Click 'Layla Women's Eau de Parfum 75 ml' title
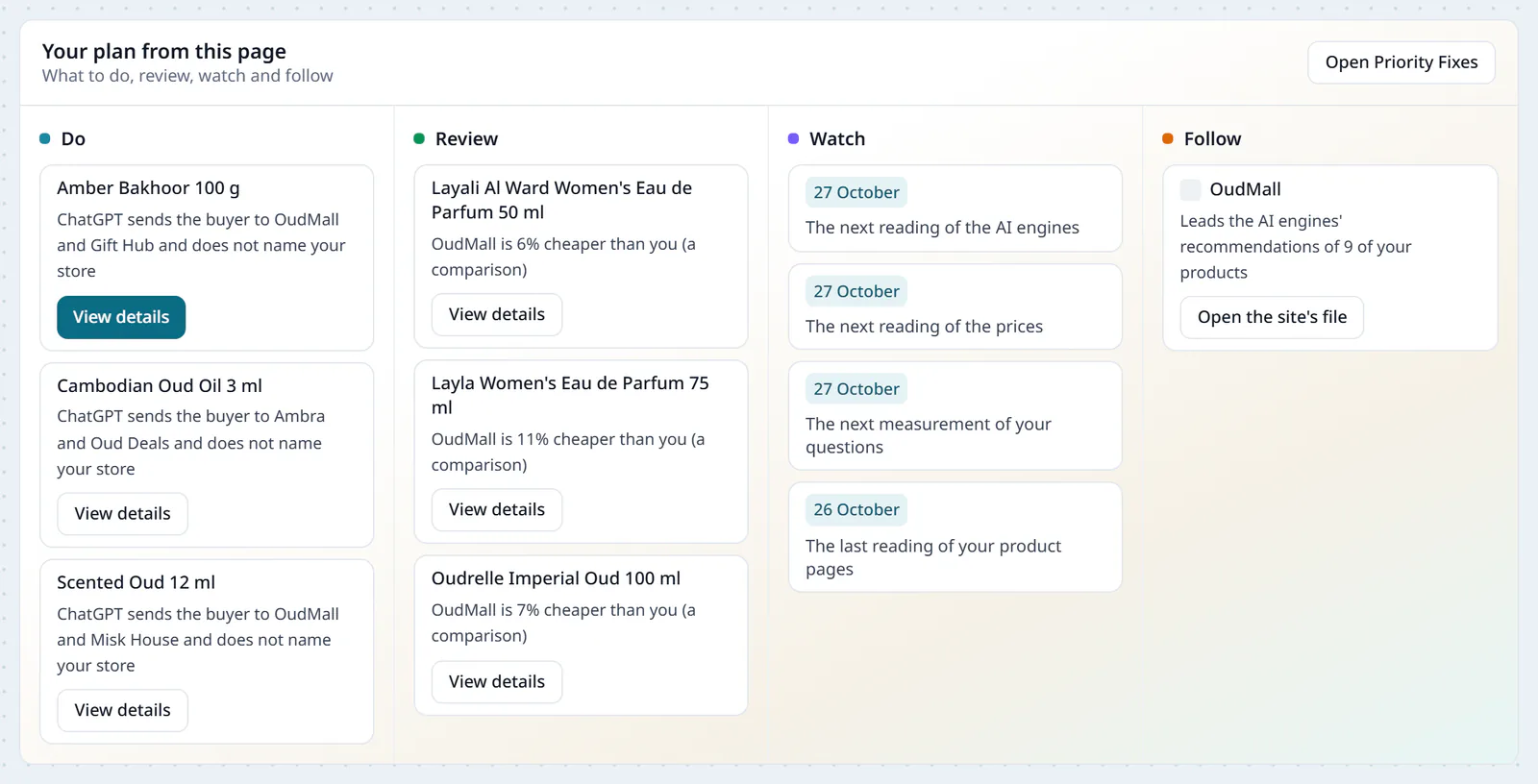The width and height of the screenshot is (1538, 784). point(570,395)
